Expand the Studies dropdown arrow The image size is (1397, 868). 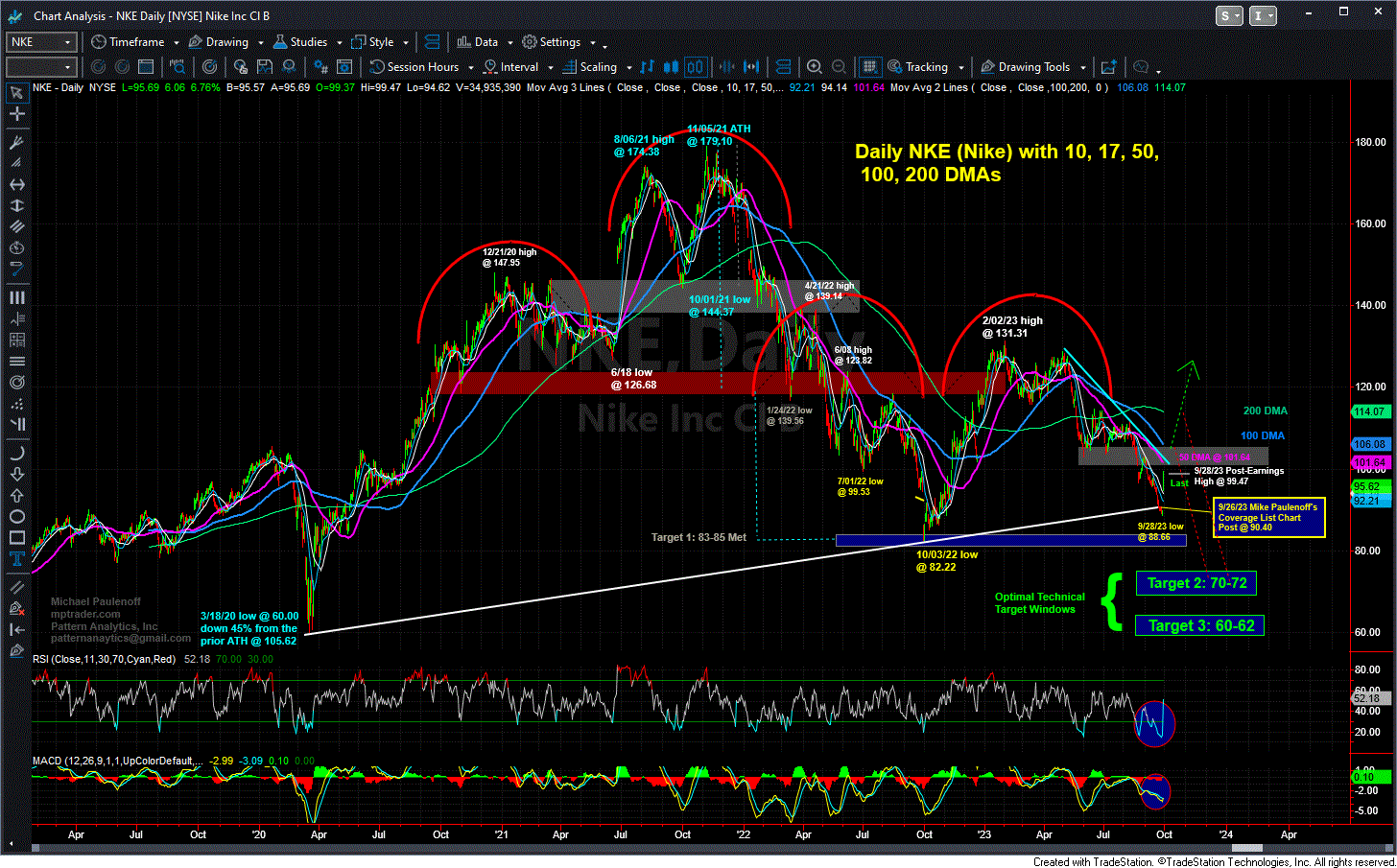pos(340,42)
